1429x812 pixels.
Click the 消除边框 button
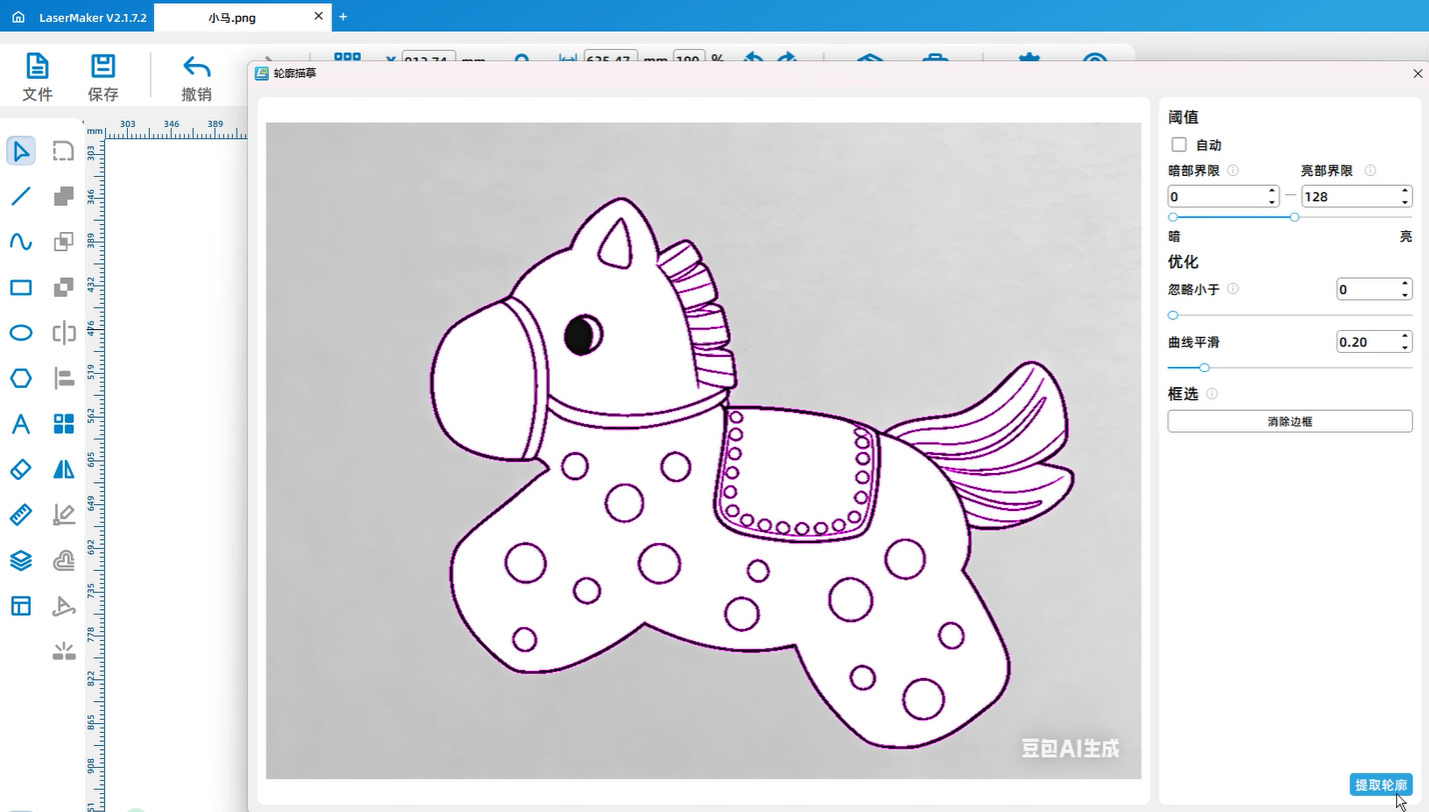(x=1289, y=421)
